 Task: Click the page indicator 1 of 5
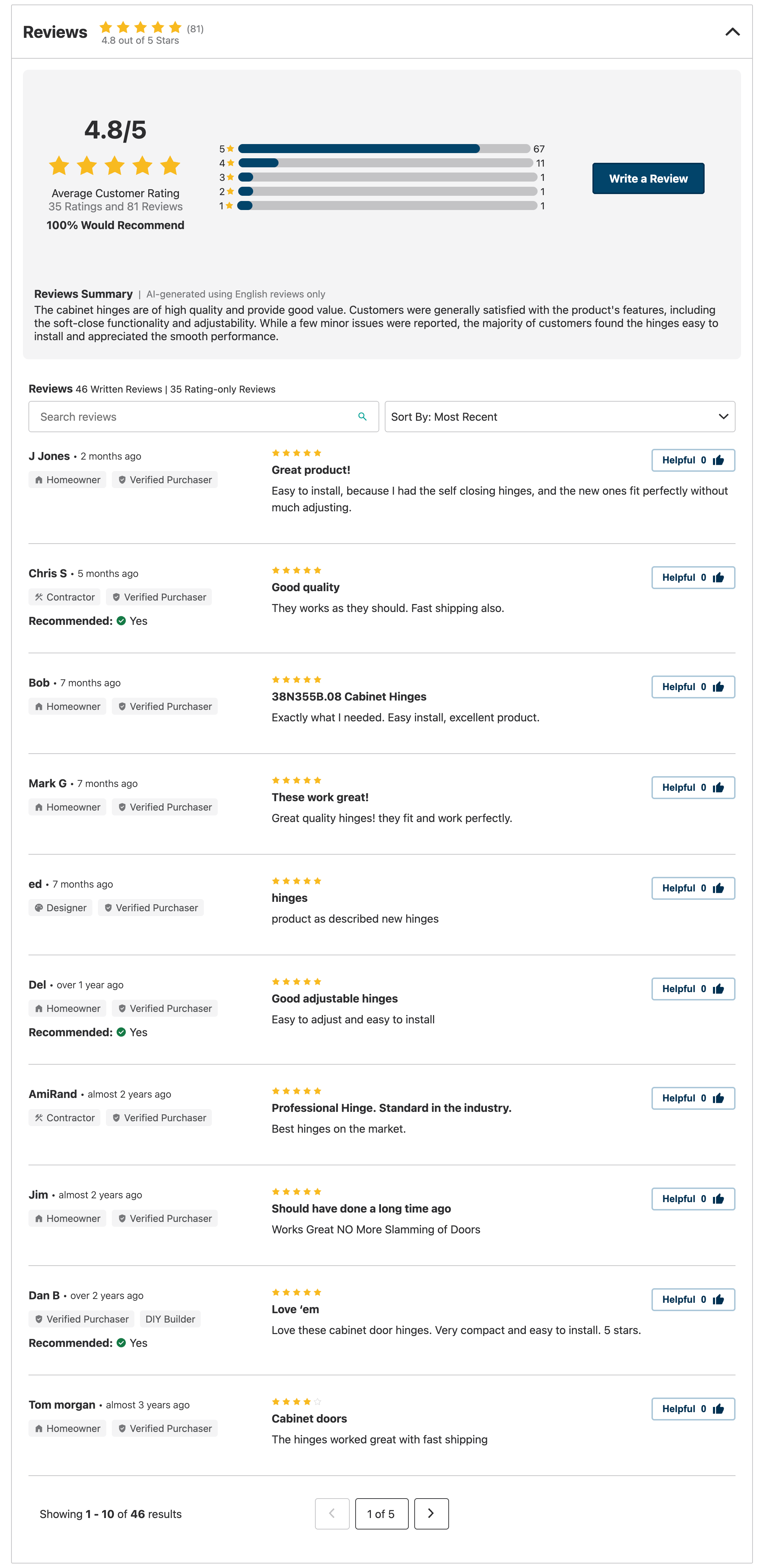381,1513
